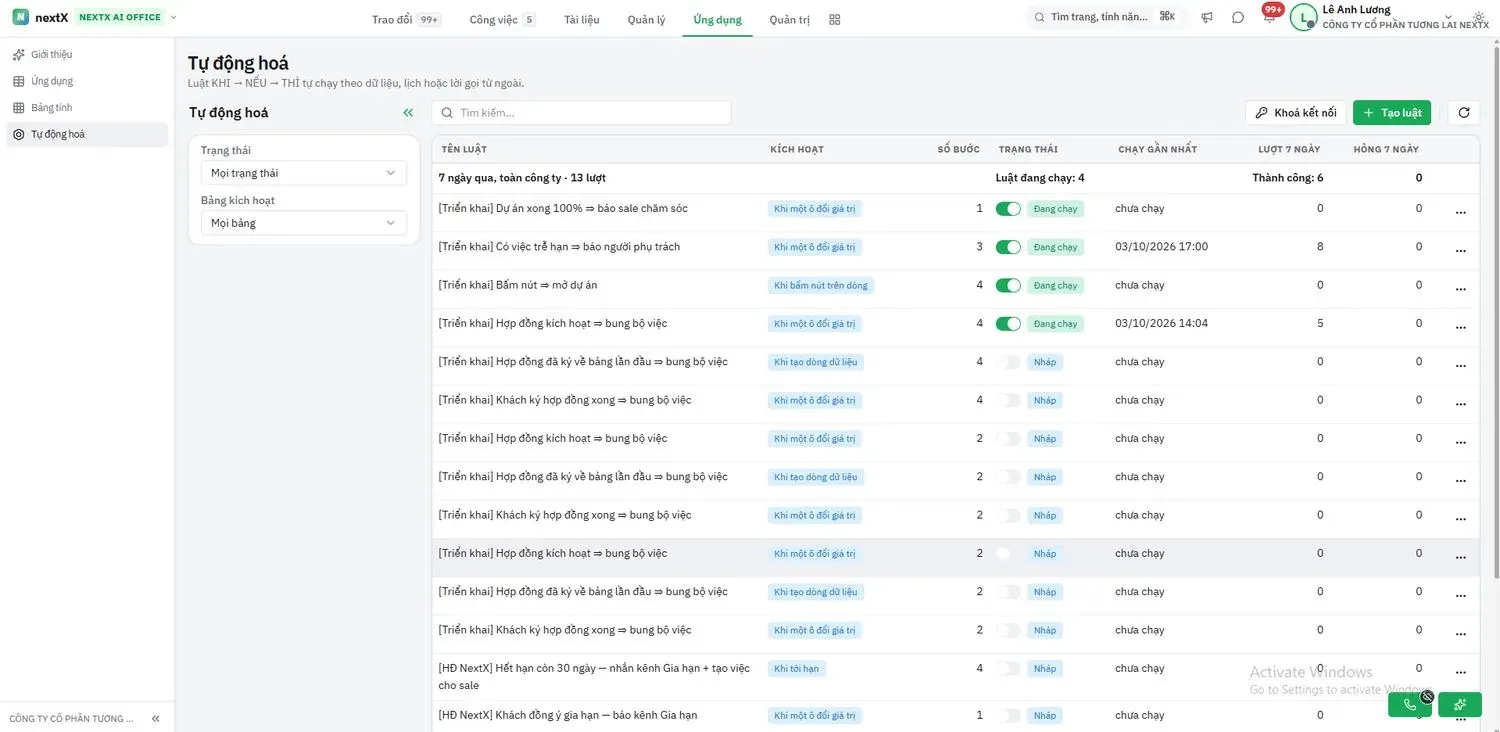The height and width of the screenshot is (732, 1500).
Task: Enable the 'Khách đồng ý gia hạn' rule switch
Action: (x=1008, y=715)
